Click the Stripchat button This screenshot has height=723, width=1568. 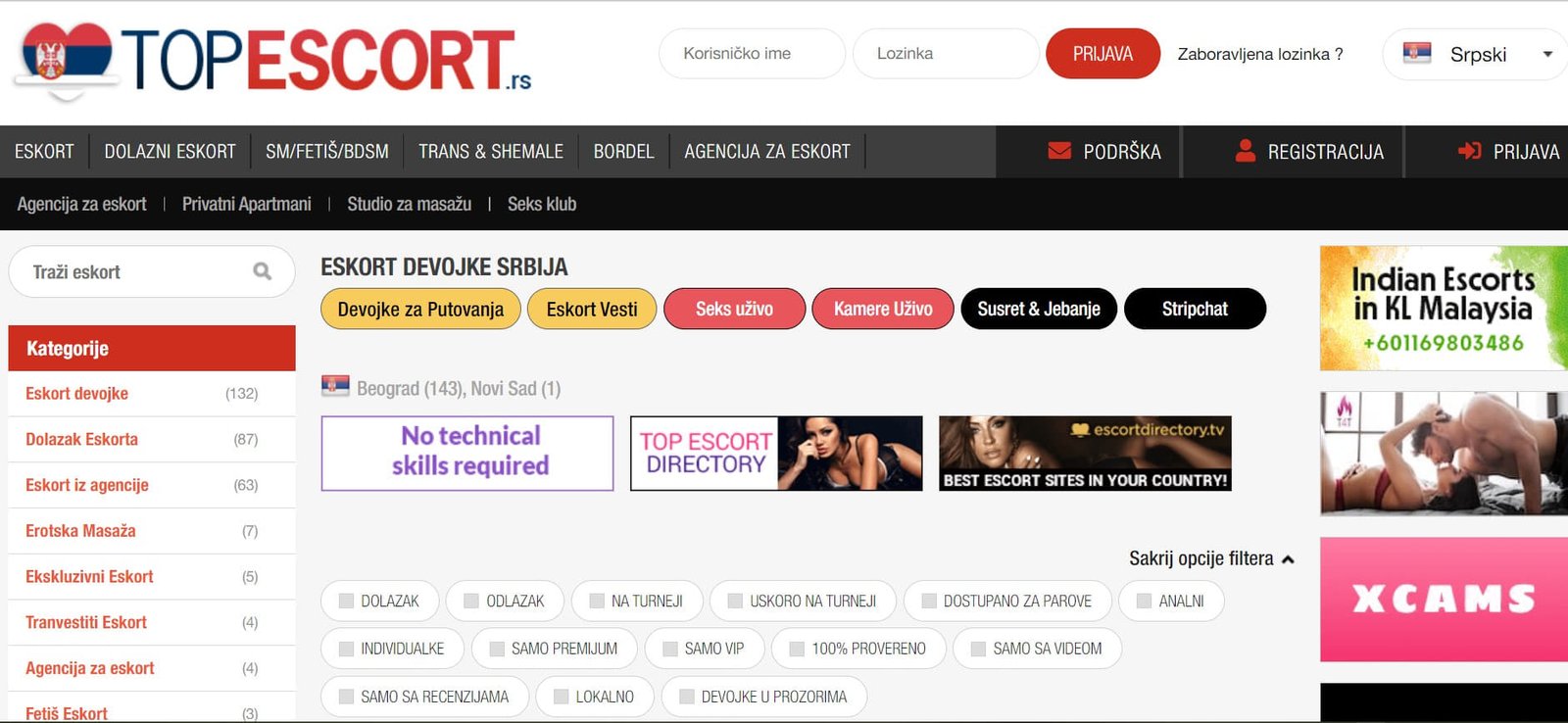point(1195,309)
